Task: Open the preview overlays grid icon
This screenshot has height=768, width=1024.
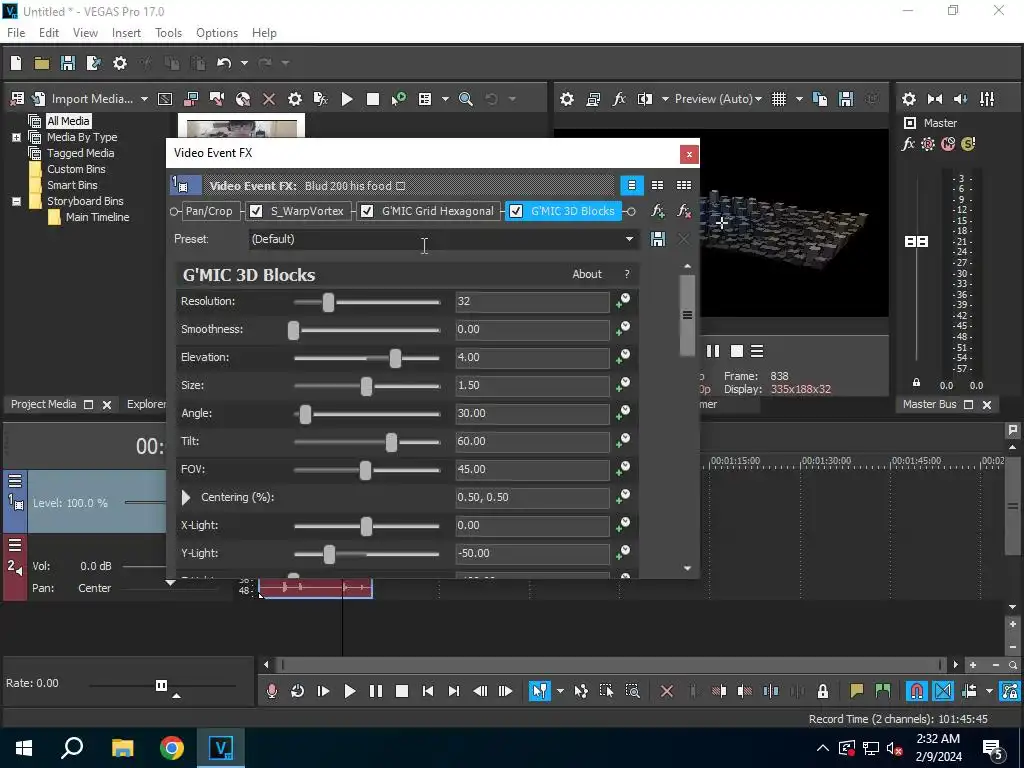Action: click(x=778, y=99)
